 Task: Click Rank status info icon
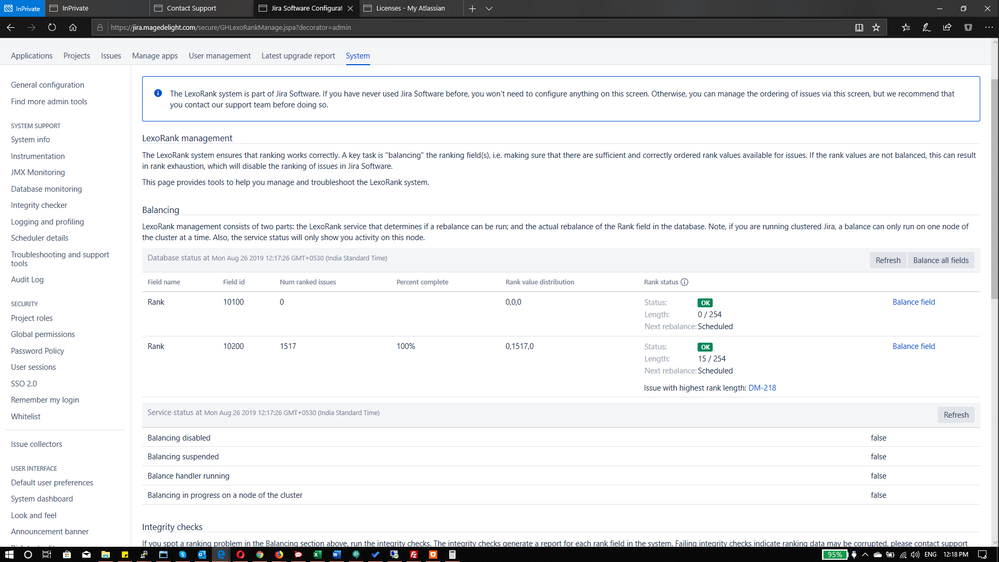[x=684, y=282]
